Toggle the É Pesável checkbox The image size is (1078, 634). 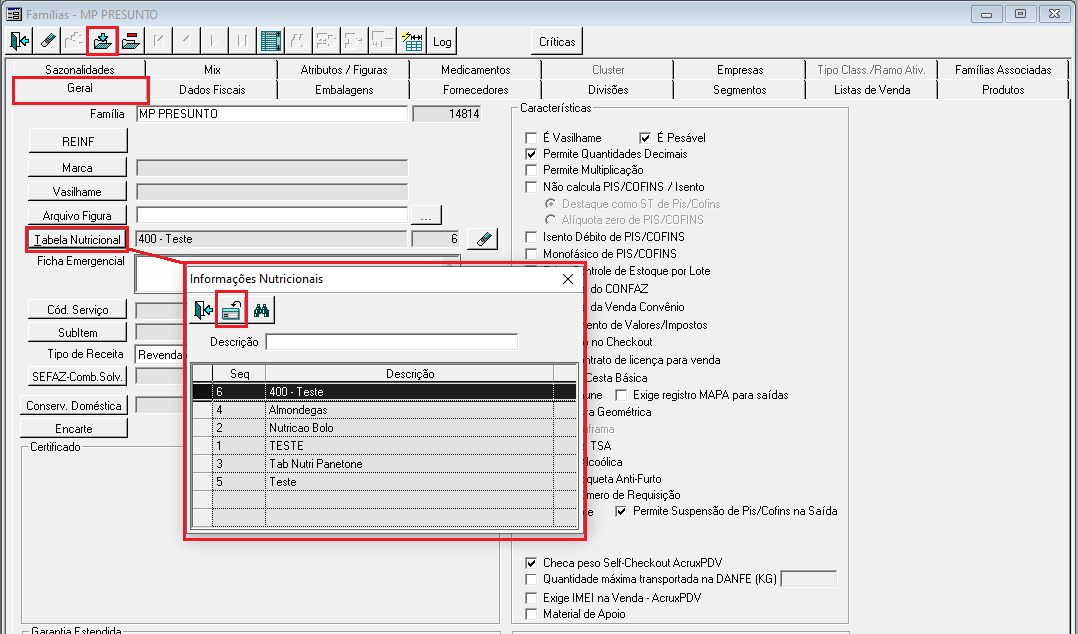pos(645,138)
